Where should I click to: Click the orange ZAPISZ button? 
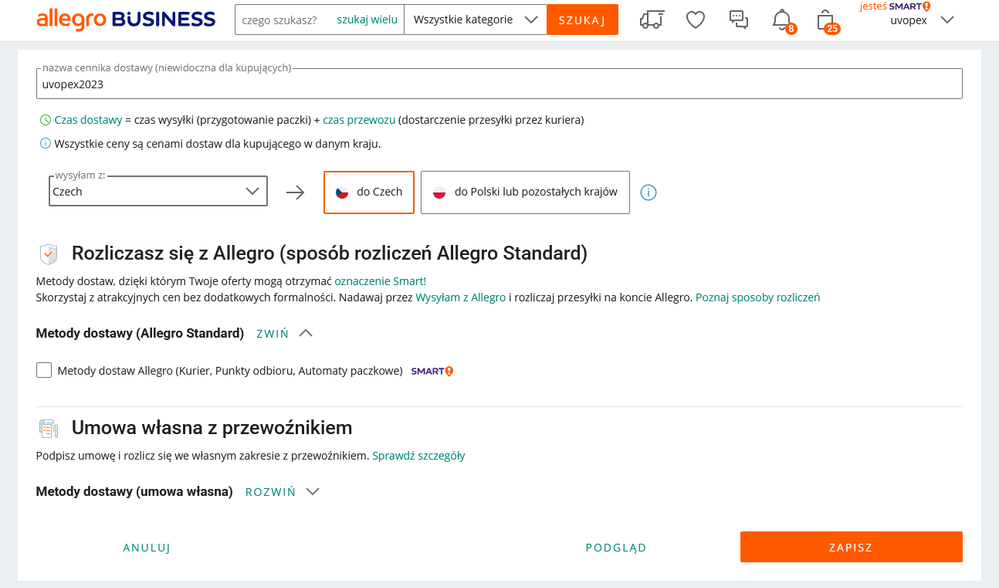pos(851,547)
